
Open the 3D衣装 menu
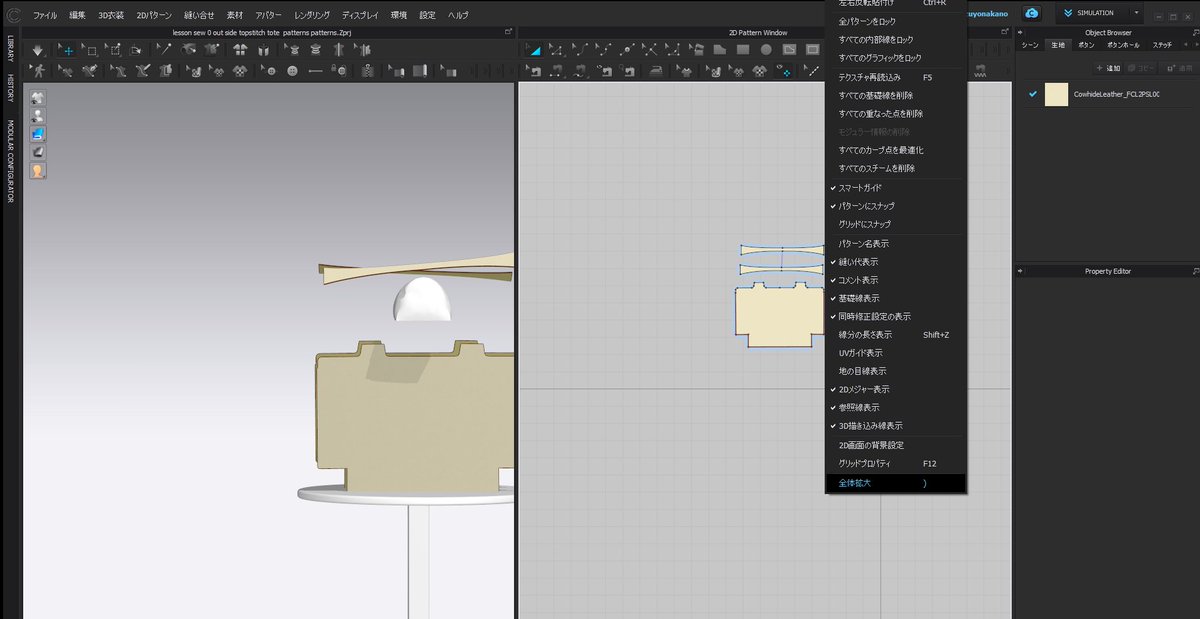111,15
